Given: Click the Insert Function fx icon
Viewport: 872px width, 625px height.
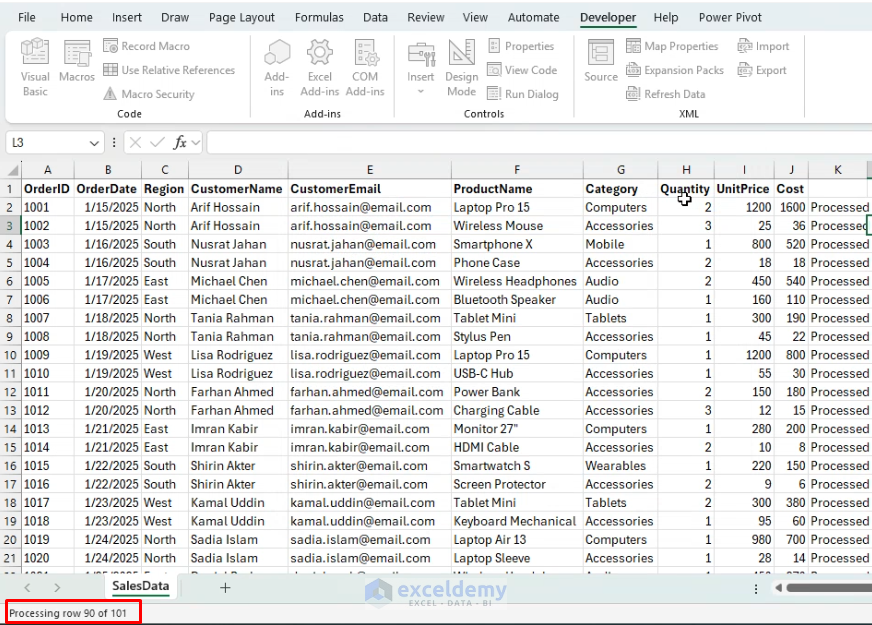Looking at the screenshot, I should tap(180, 143).
